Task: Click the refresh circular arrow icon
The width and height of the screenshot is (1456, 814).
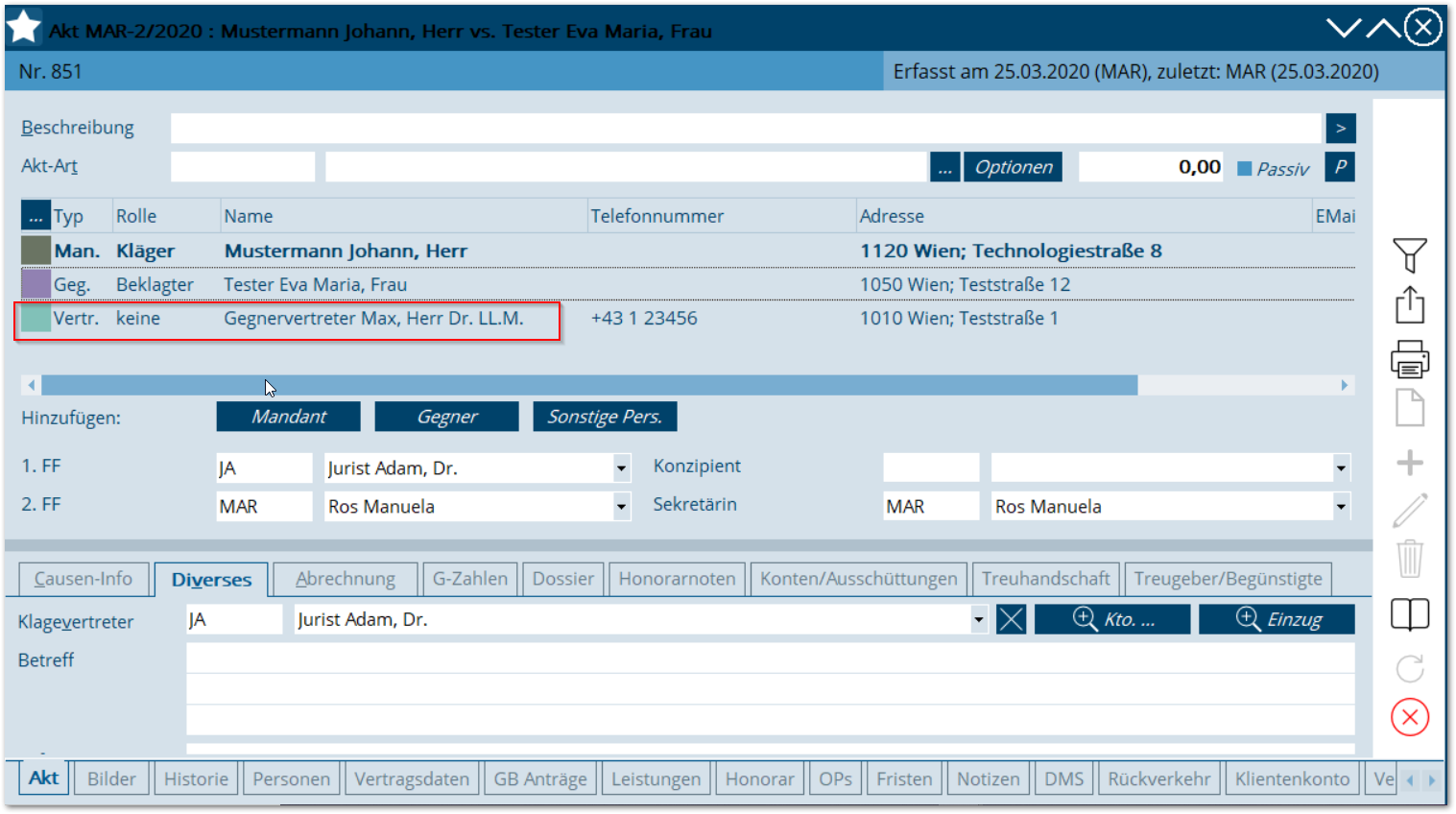Action: point(1410,668)
